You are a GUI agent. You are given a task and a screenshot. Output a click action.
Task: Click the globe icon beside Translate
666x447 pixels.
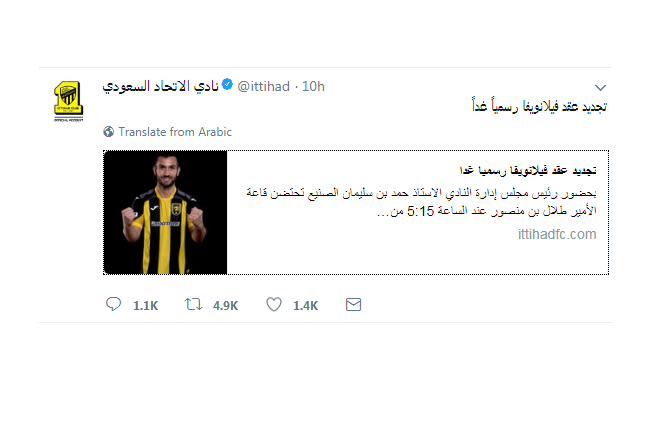(108, 132)
